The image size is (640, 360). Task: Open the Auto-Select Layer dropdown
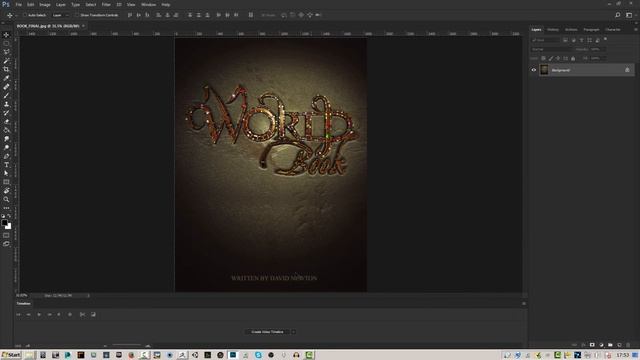click(60, 15)
